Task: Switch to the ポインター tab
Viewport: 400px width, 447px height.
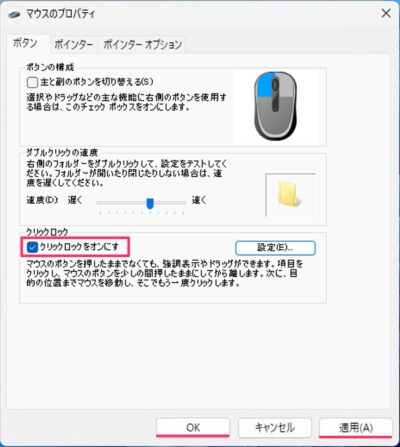Action: tap(73, 44)
